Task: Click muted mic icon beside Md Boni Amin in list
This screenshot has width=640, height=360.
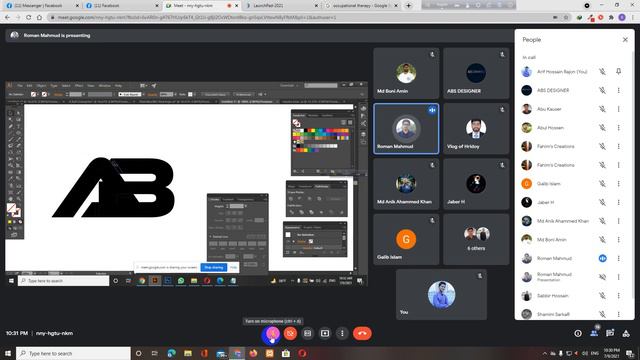Action: pos(602,240)
